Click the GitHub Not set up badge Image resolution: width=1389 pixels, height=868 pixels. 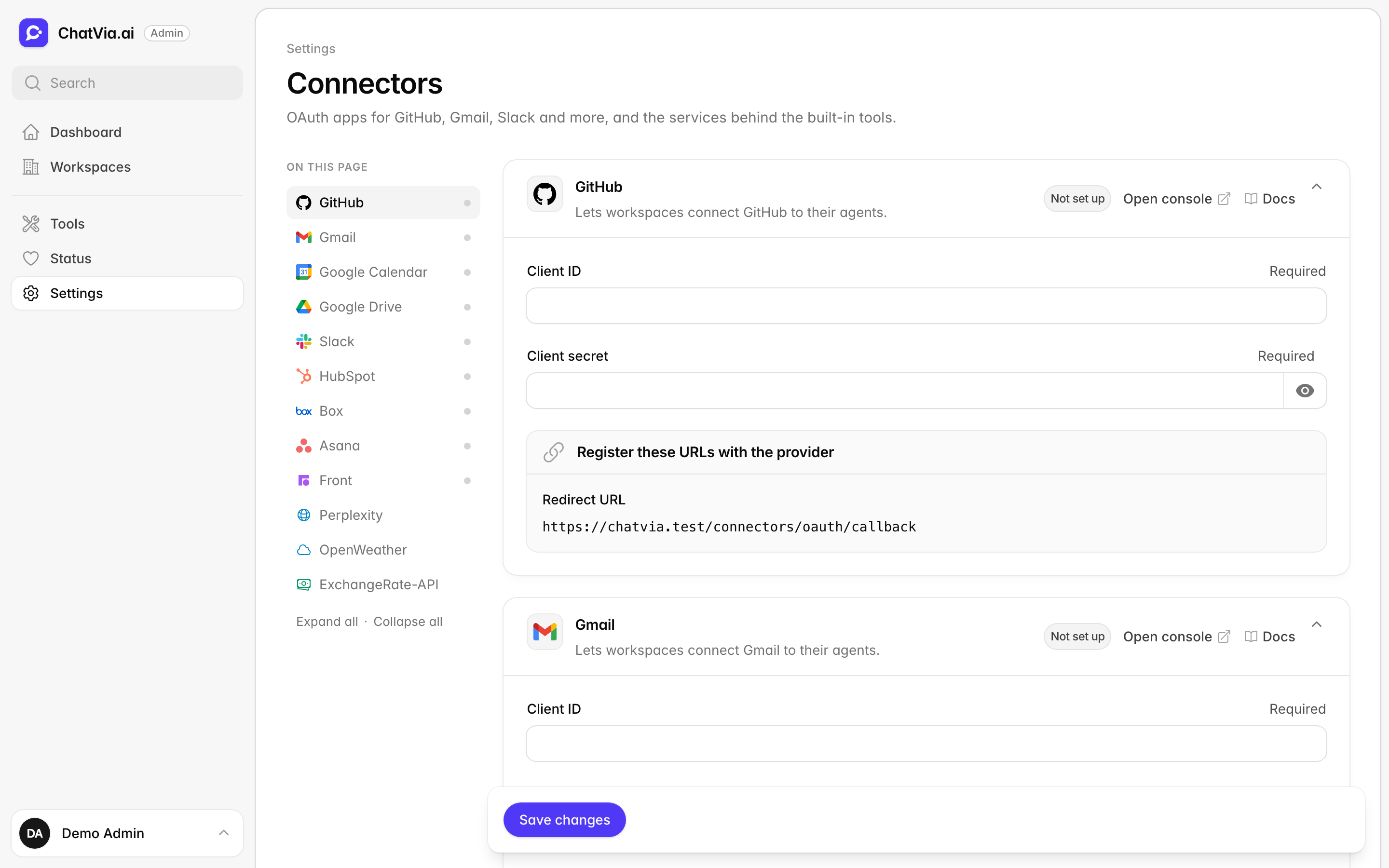(x=1077, y=199)
